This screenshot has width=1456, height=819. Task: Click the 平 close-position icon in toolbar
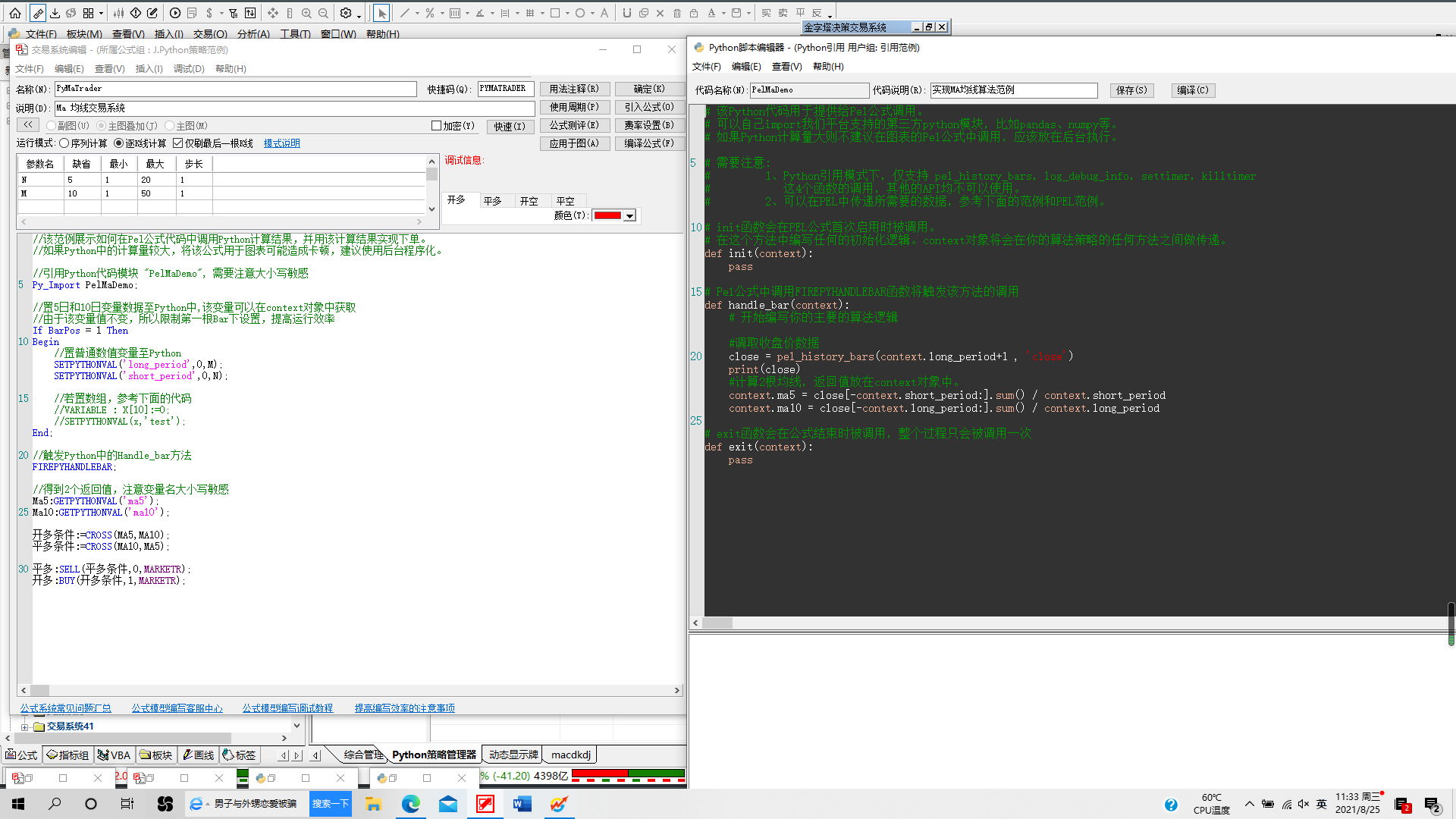coord(800,13)
